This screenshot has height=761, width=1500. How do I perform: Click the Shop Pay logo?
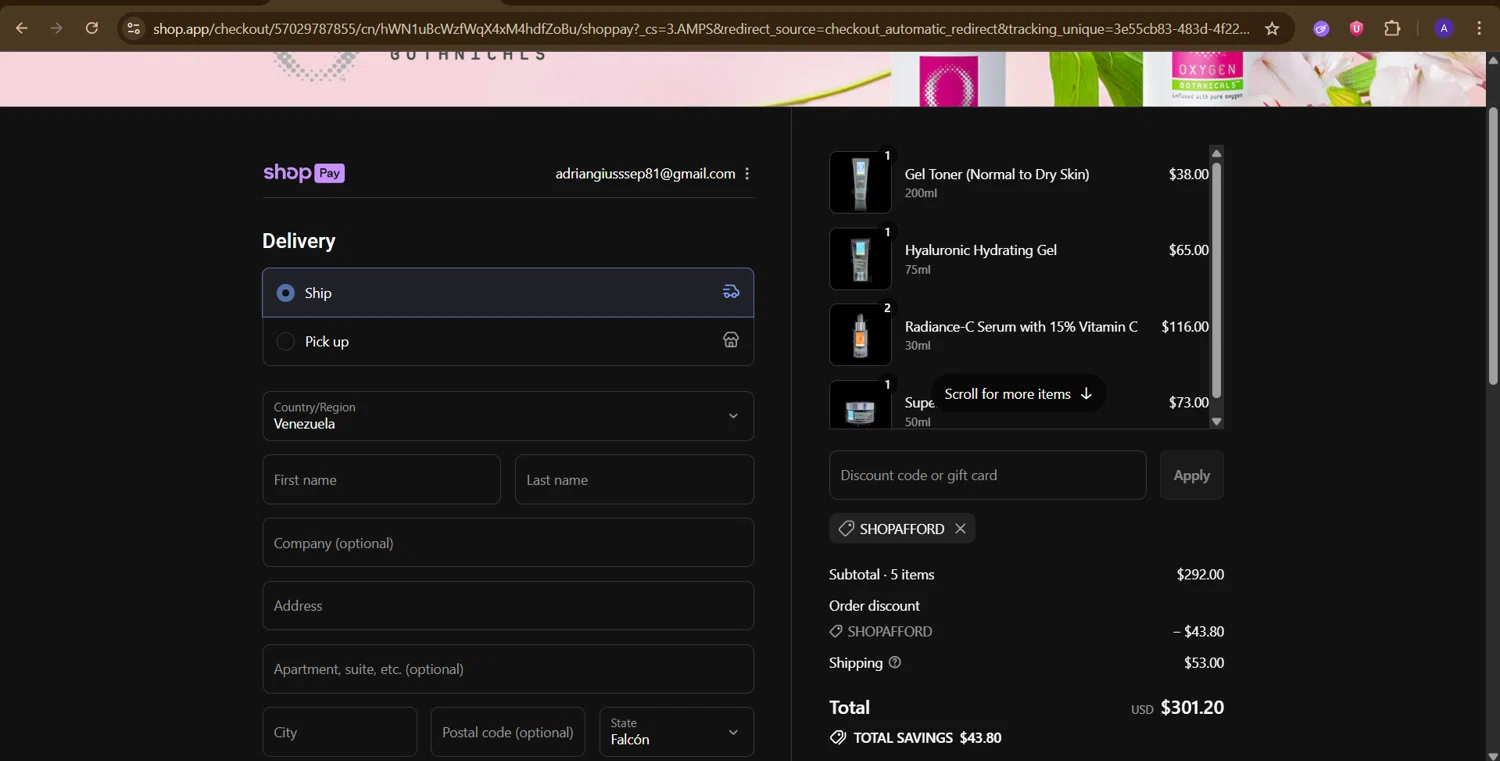click(304, 173)
